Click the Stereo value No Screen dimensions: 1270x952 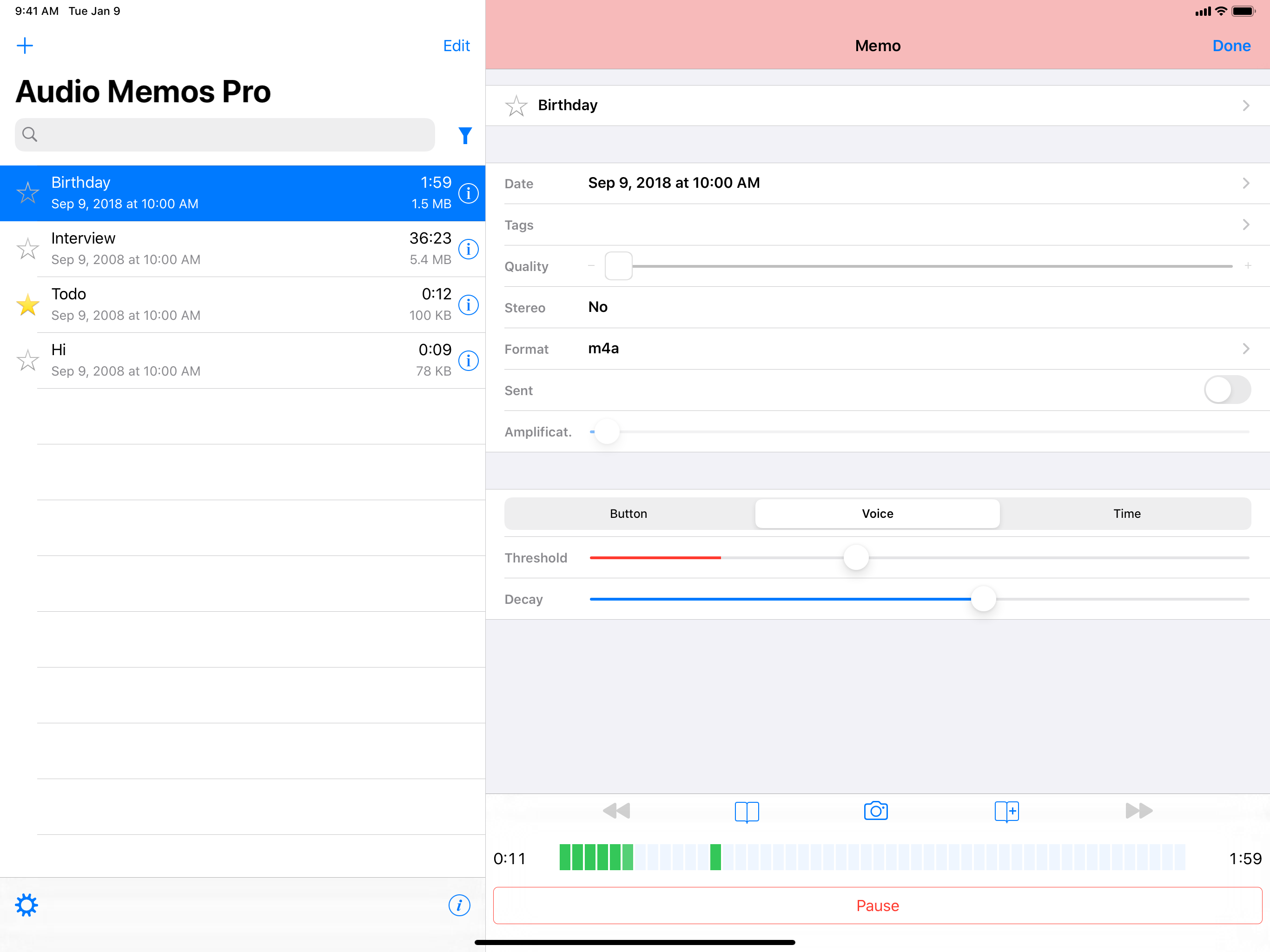coord(598,307)
